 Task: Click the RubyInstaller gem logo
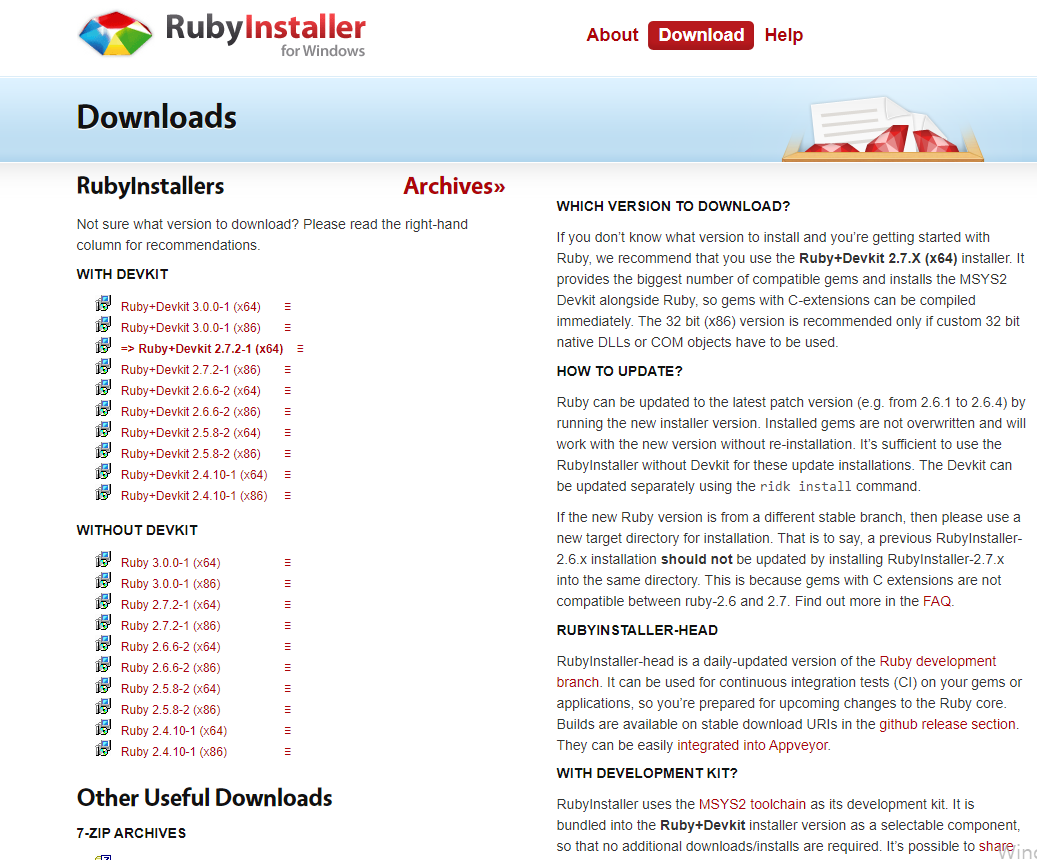[115, 33]
